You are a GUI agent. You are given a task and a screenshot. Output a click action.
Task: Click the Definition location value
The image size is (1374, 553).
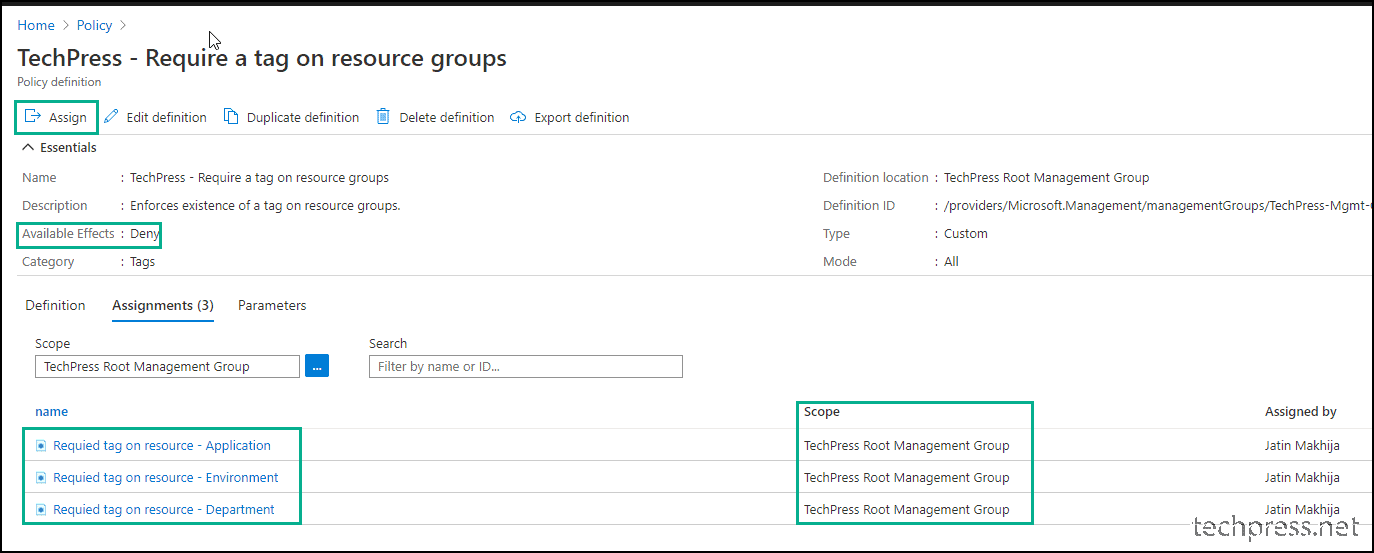tap(1047, 178)
